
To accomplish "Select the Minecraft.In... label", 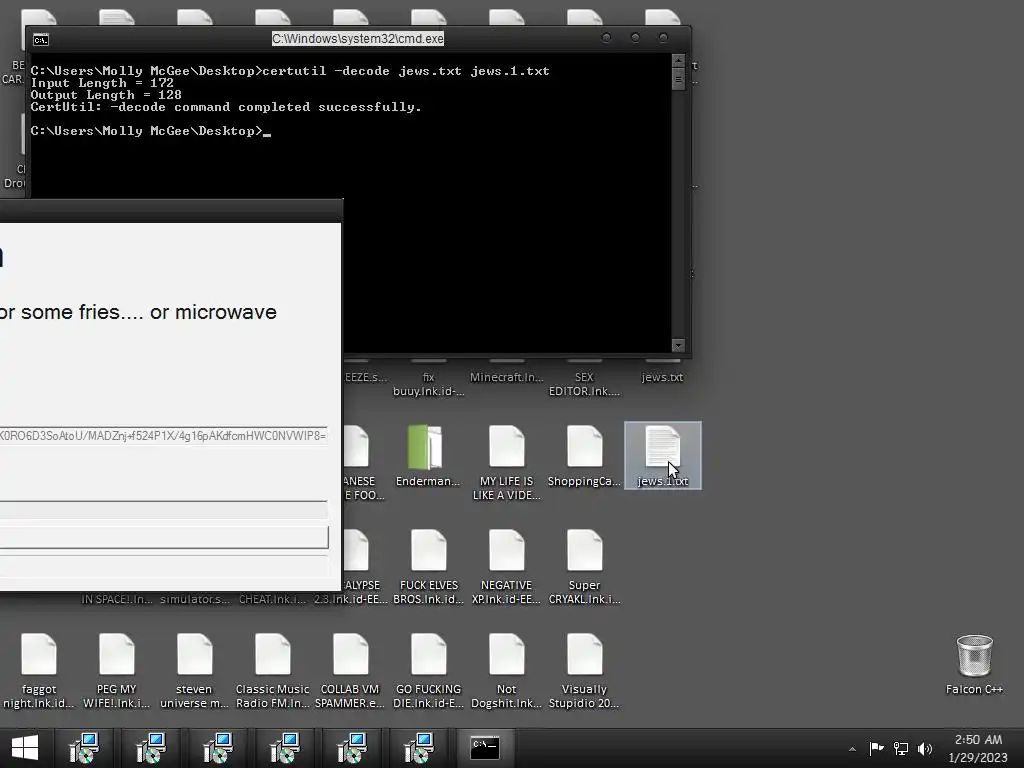I will [506, 377].
